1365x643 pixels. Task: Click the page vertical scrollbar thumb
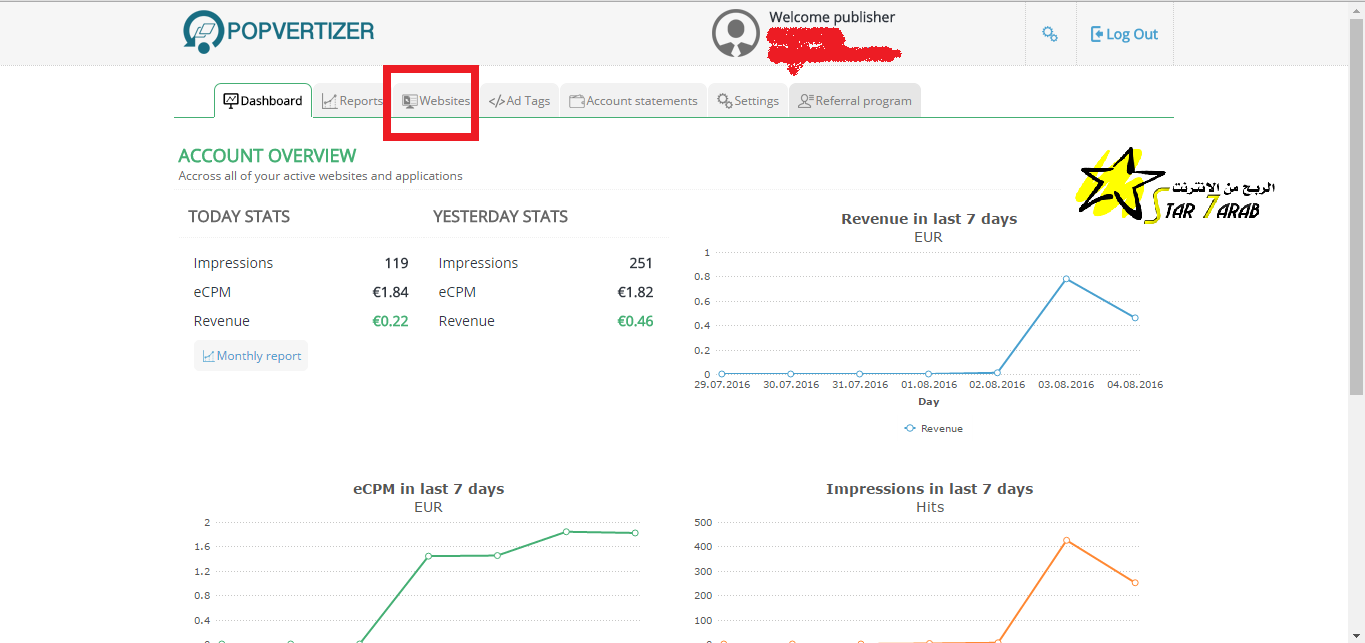pyautogui.click(x=1357, y=207)
